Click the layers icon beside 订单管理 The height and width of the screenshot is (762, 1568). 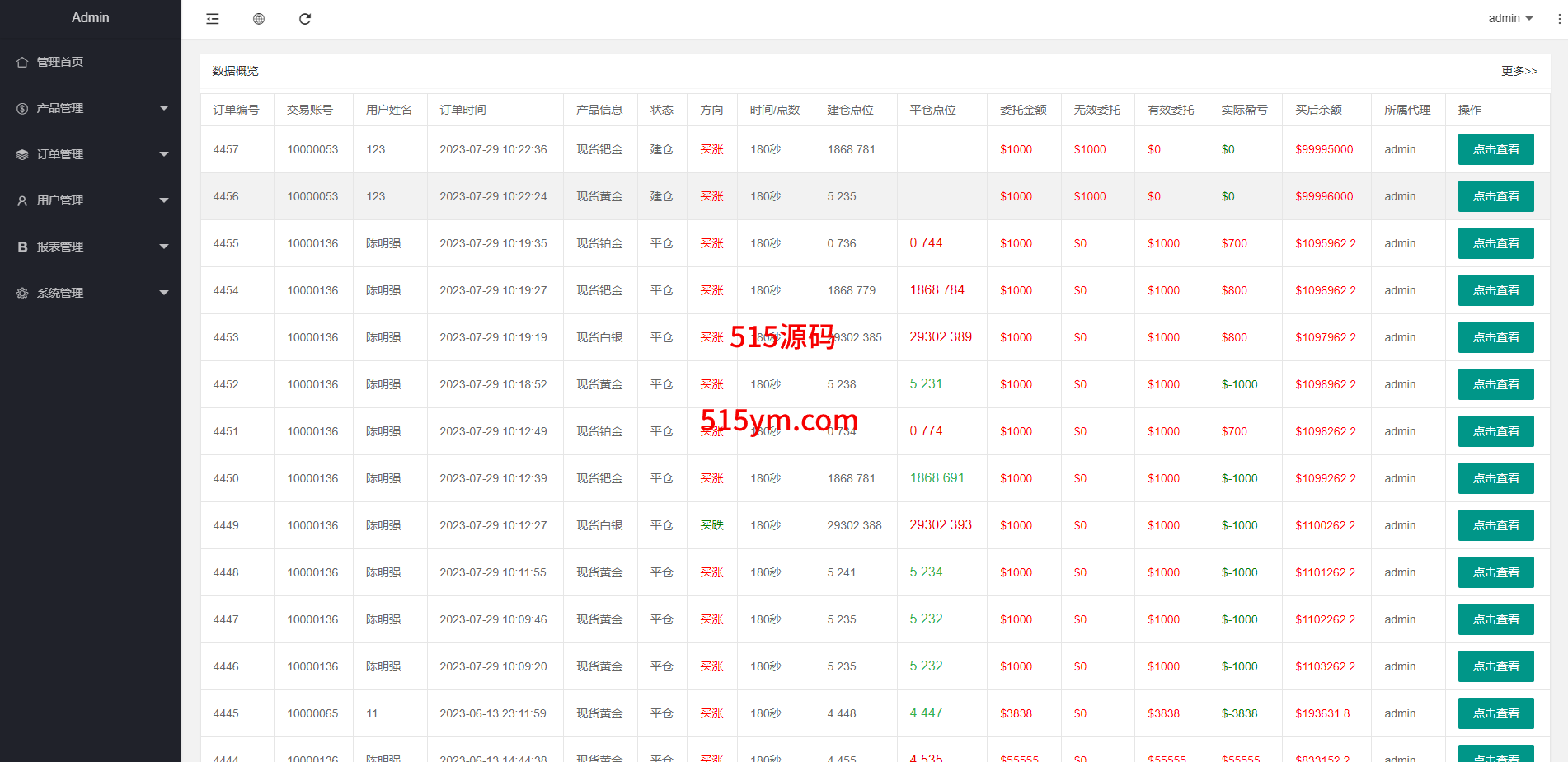22,154
